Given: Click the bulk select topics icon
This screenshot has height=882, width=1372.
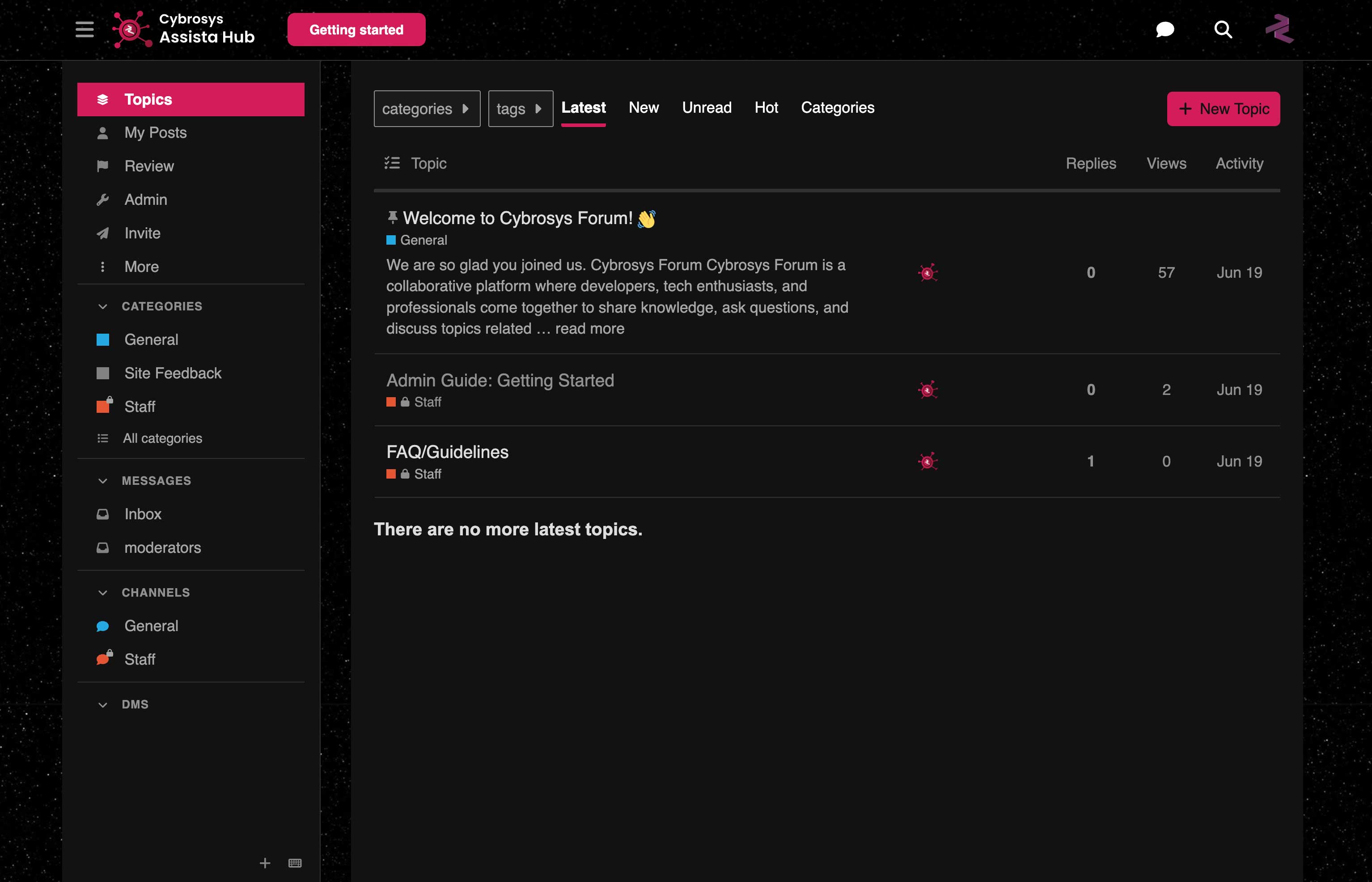Looking at the screenshot, I should pos(392,163).
